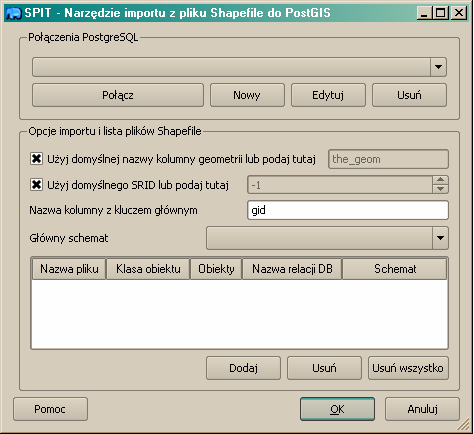The width and height of the screenshot is (474, 434).
Task: Click Usuń button below the file list
Action: (x=324, y=368)
